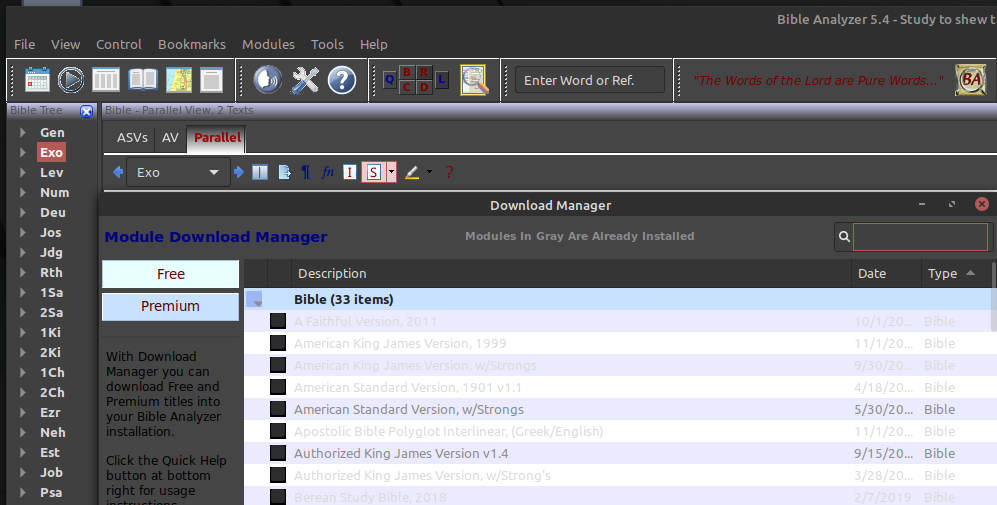Expand Gen in the Bible Tree
Image resolution: width=997 pixels, height=505 pixels.
coord(23,132)
